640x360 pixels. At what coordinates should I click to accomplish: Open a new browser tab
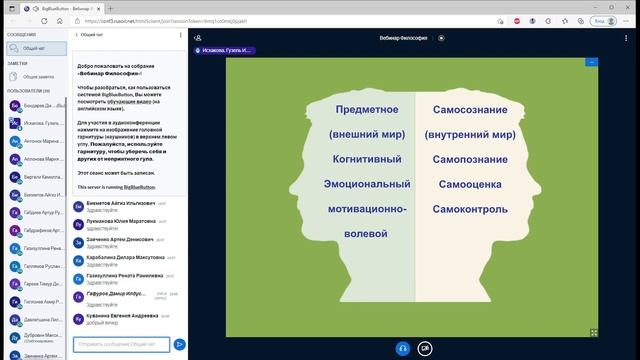[x=111, y=9]
